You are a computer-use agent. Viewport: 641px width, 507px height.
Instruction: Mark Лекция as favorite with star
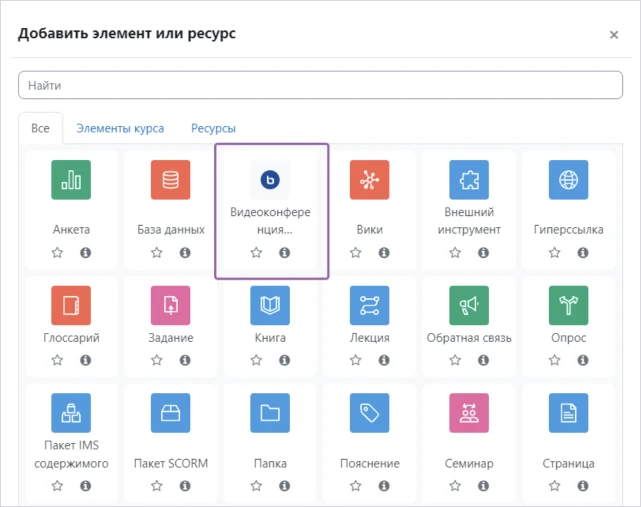356,361
